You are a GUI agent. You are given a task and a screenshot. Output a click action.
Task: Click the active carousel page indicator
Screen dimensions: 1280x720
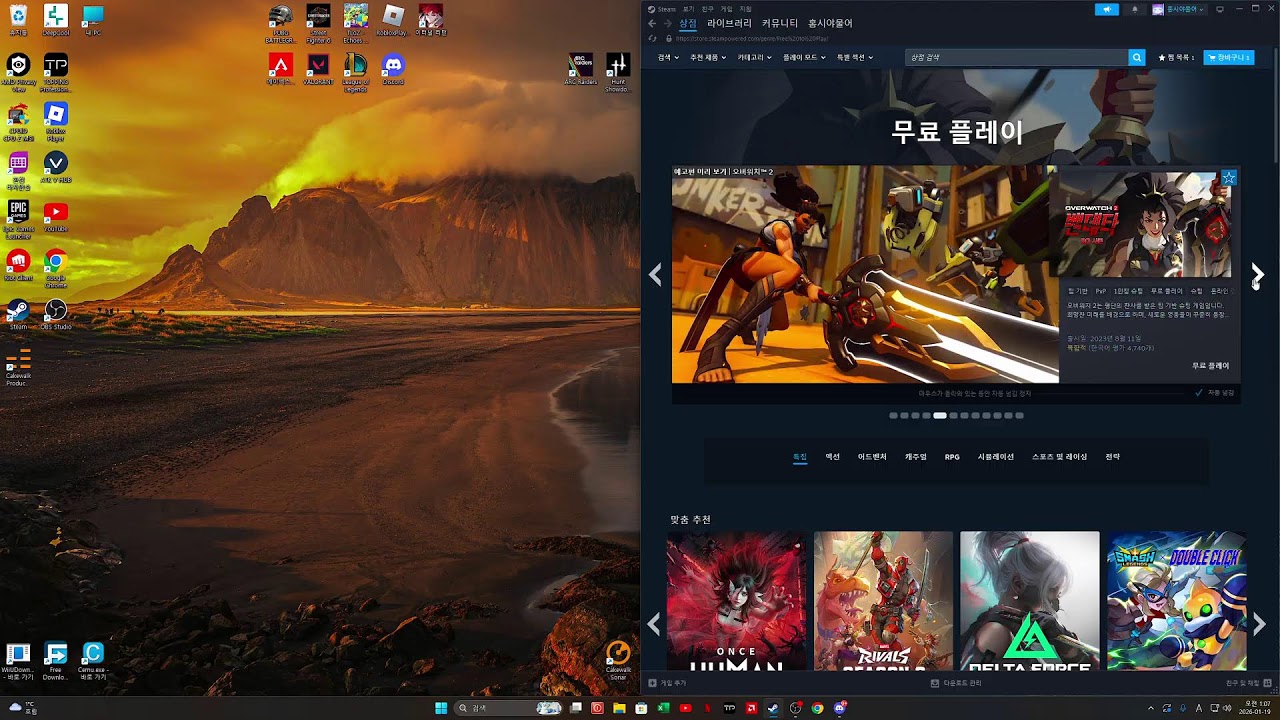940,415
